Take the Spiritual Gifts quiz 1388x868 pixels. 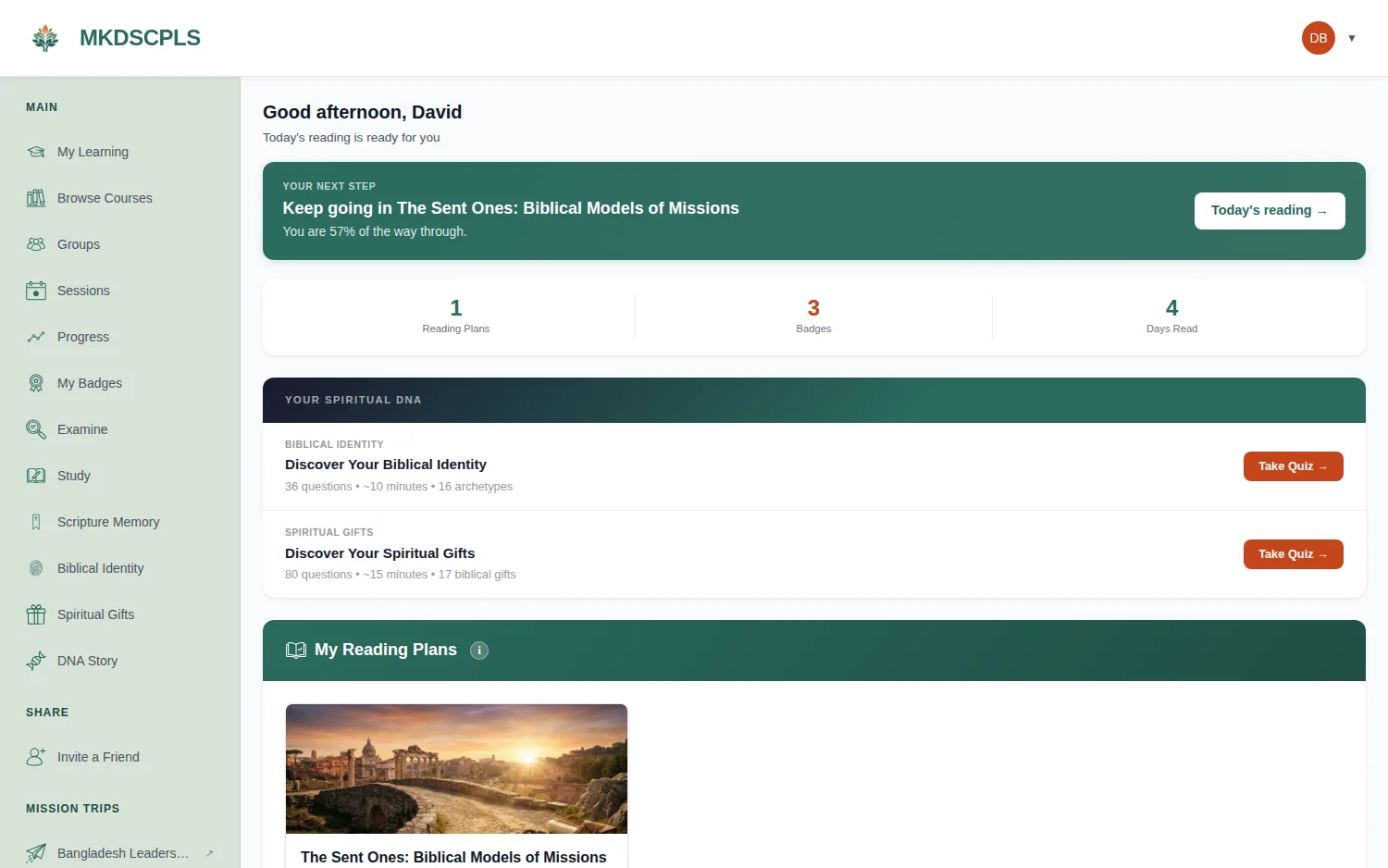coord(1294,554)
